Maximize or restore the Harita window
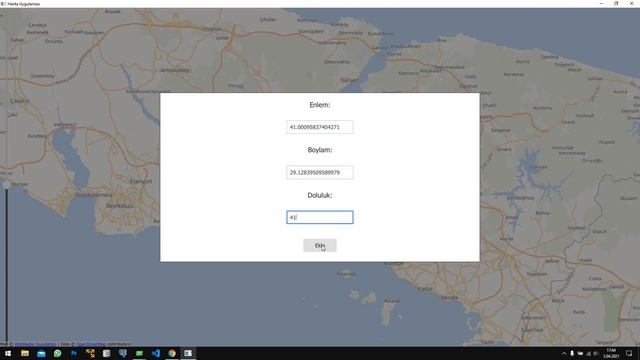The height and width of the screenshot is (360, 640). coord(616,3)
